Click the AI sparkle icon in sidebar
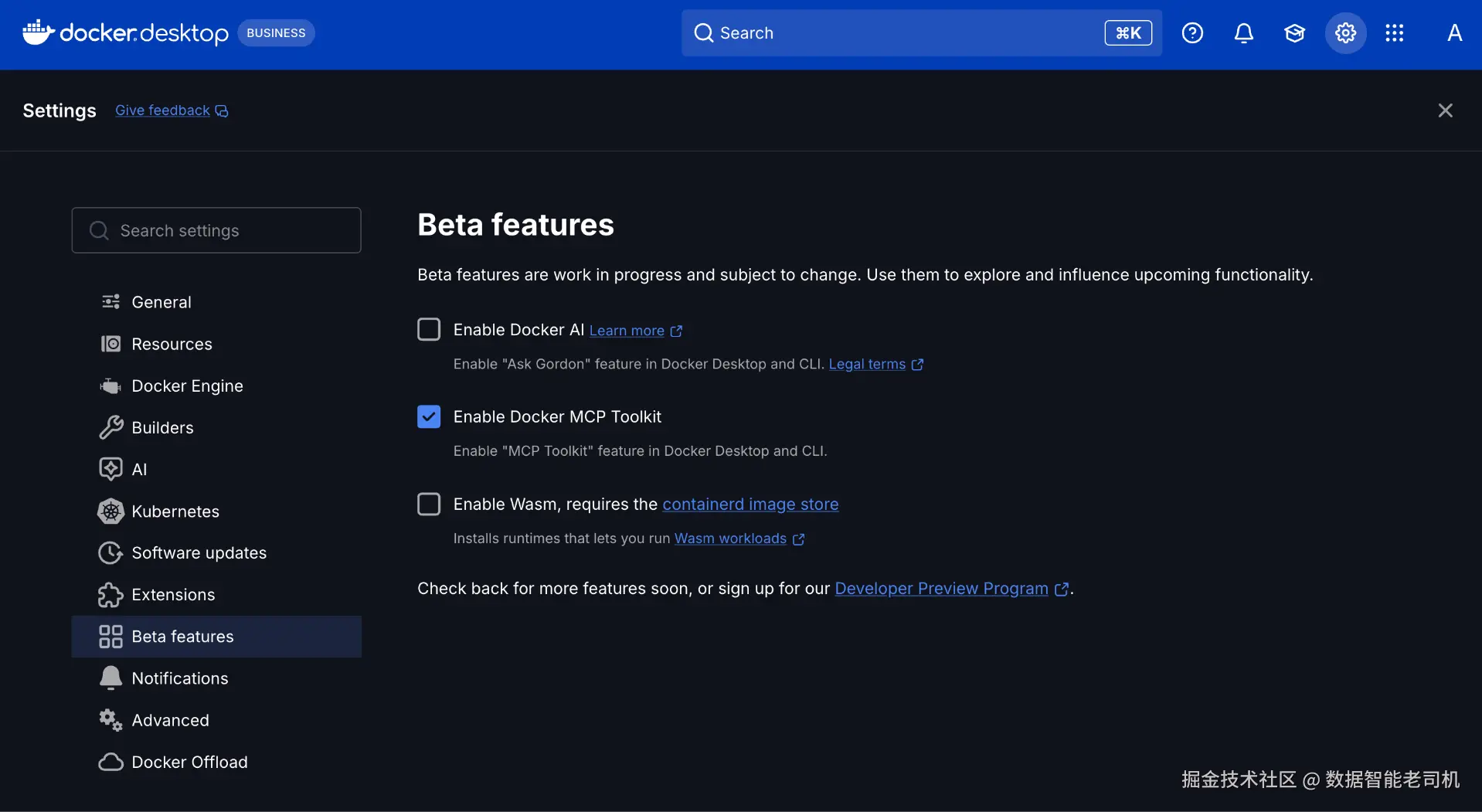The image size is (1482, 812). coord(110,469)
